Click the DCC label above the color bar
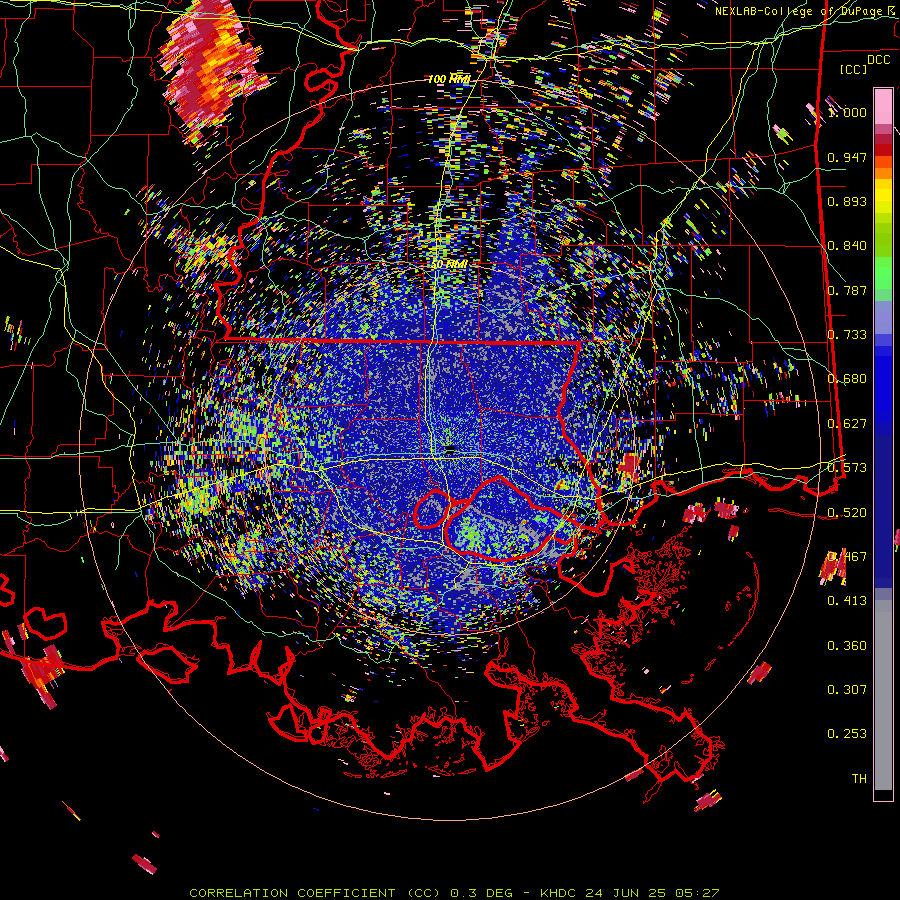The width and height of the screenshot is (900, 900). [878, 60]
